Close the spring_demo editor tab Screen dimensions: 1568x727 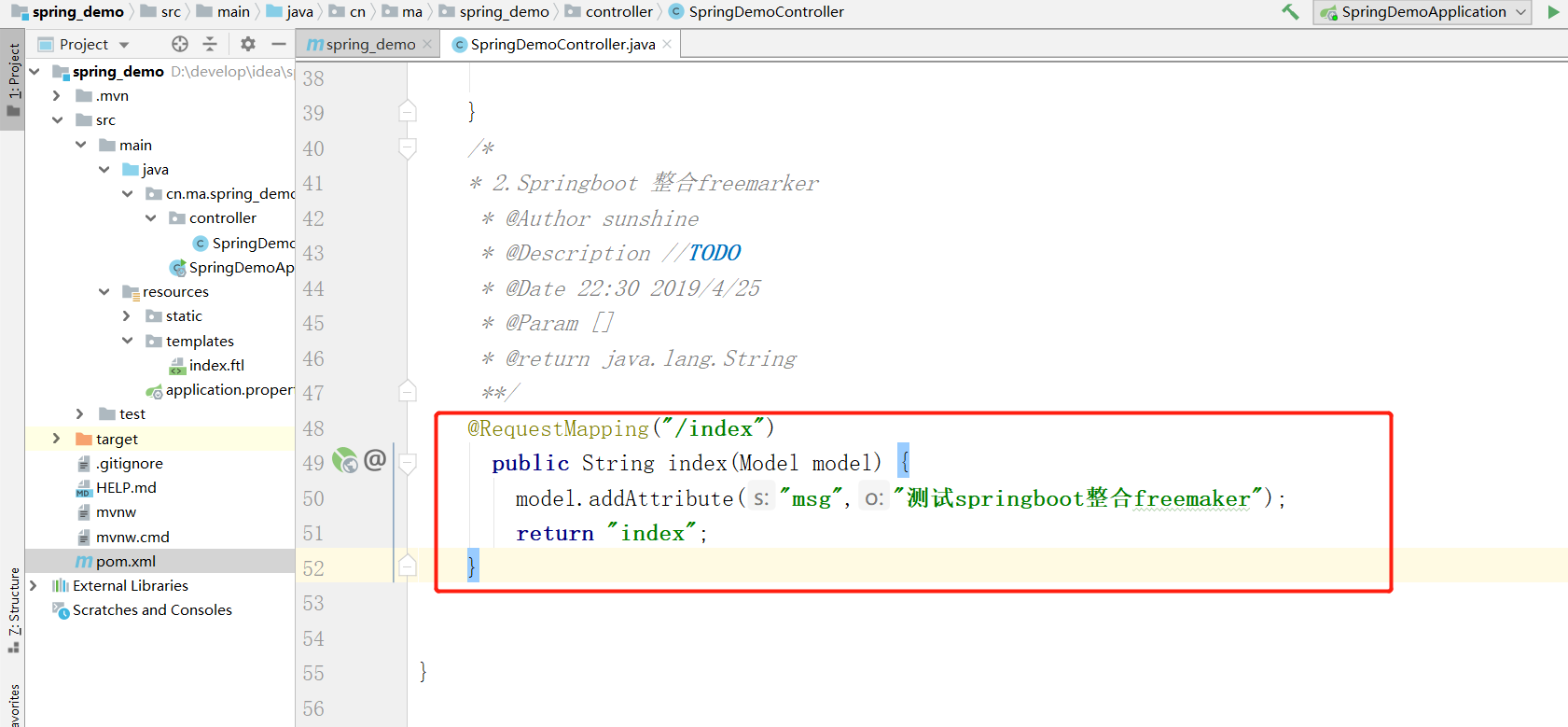click(x=427, y=44)
